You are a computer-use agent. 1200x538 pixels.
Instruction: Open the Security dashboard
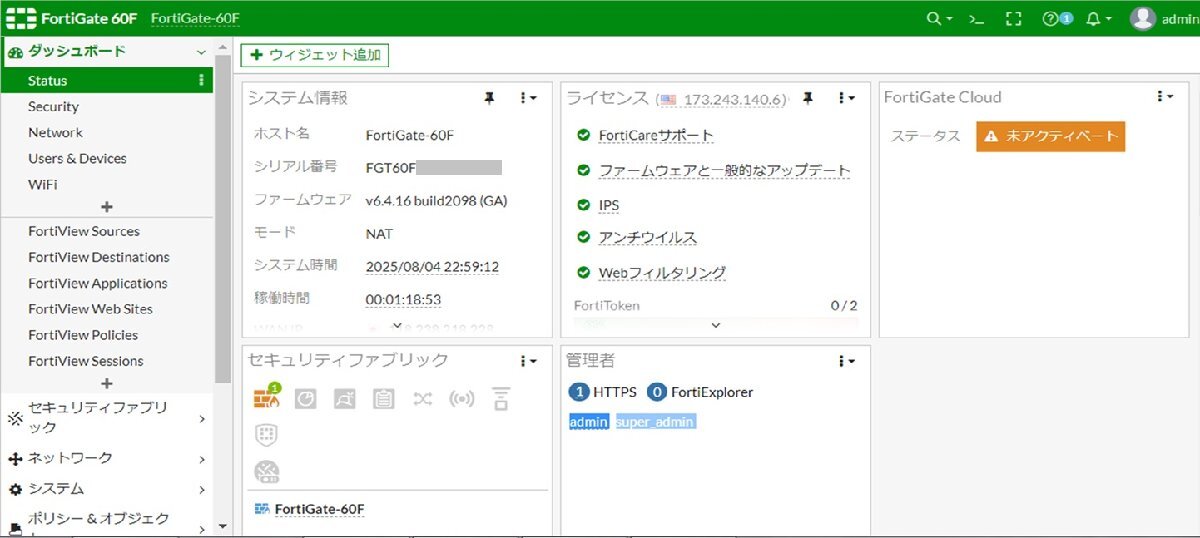[x=53, y=106]
